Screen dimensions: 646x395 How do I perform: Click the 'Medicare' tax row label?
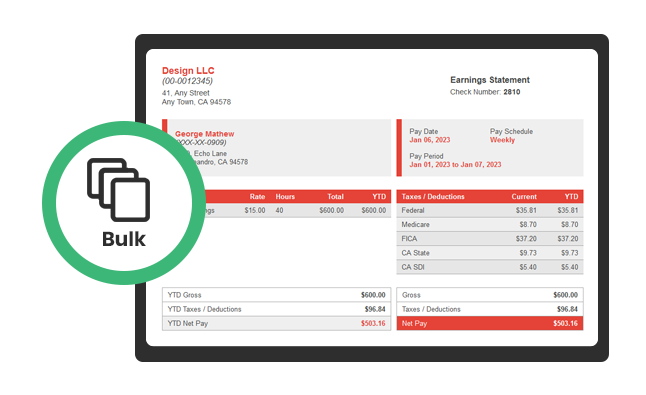[x=416, y=224]
